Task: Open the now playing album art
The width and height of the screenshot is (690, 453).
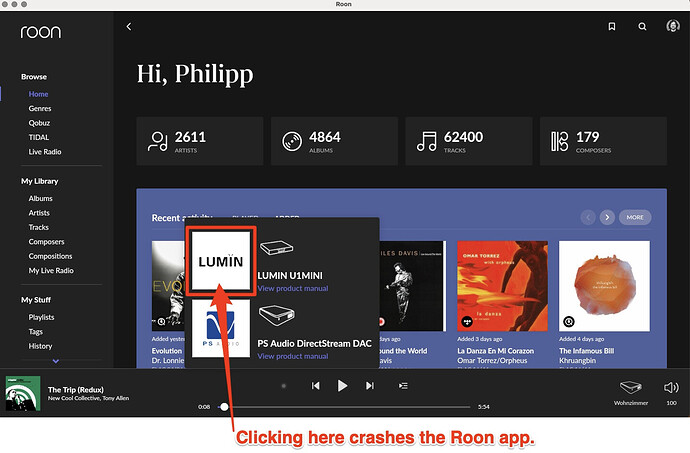Action: [x=23, y=393]
